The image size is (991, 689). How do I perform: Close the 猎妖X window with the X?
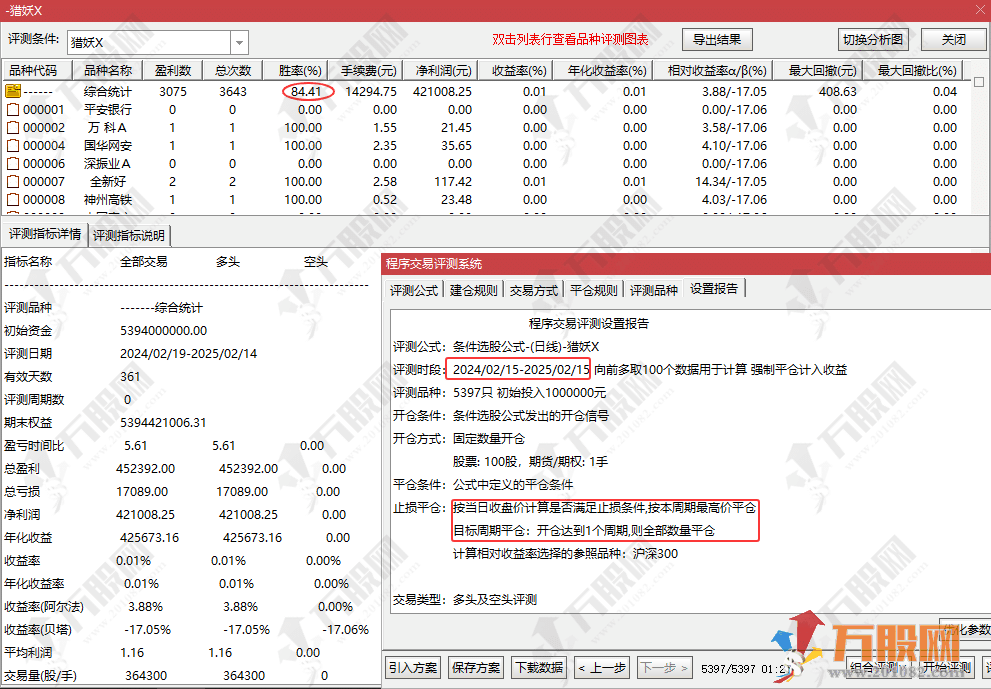980,9
